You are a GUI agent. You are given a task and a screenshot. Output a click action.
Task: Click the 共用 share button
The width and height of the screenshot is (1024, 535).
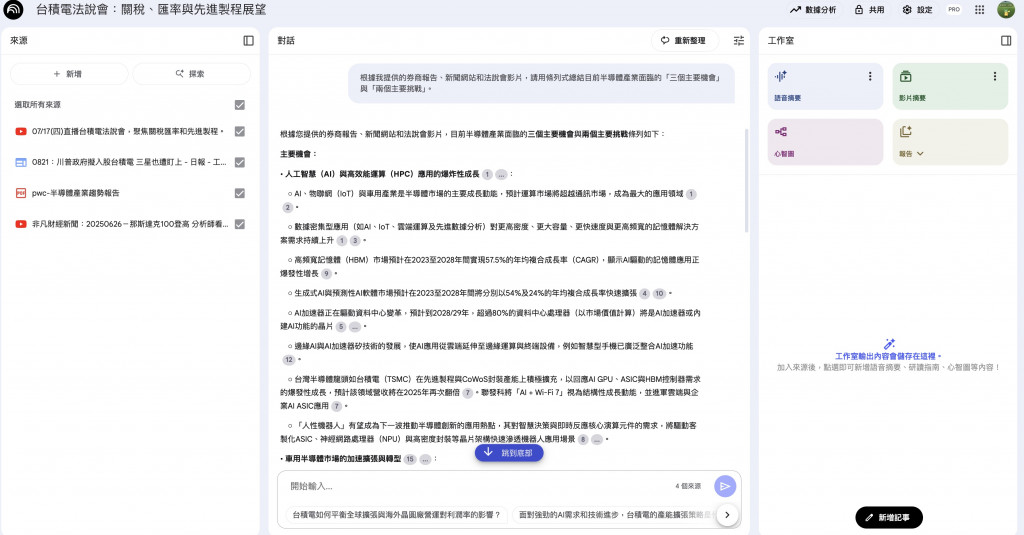click(x=869, y=10)
